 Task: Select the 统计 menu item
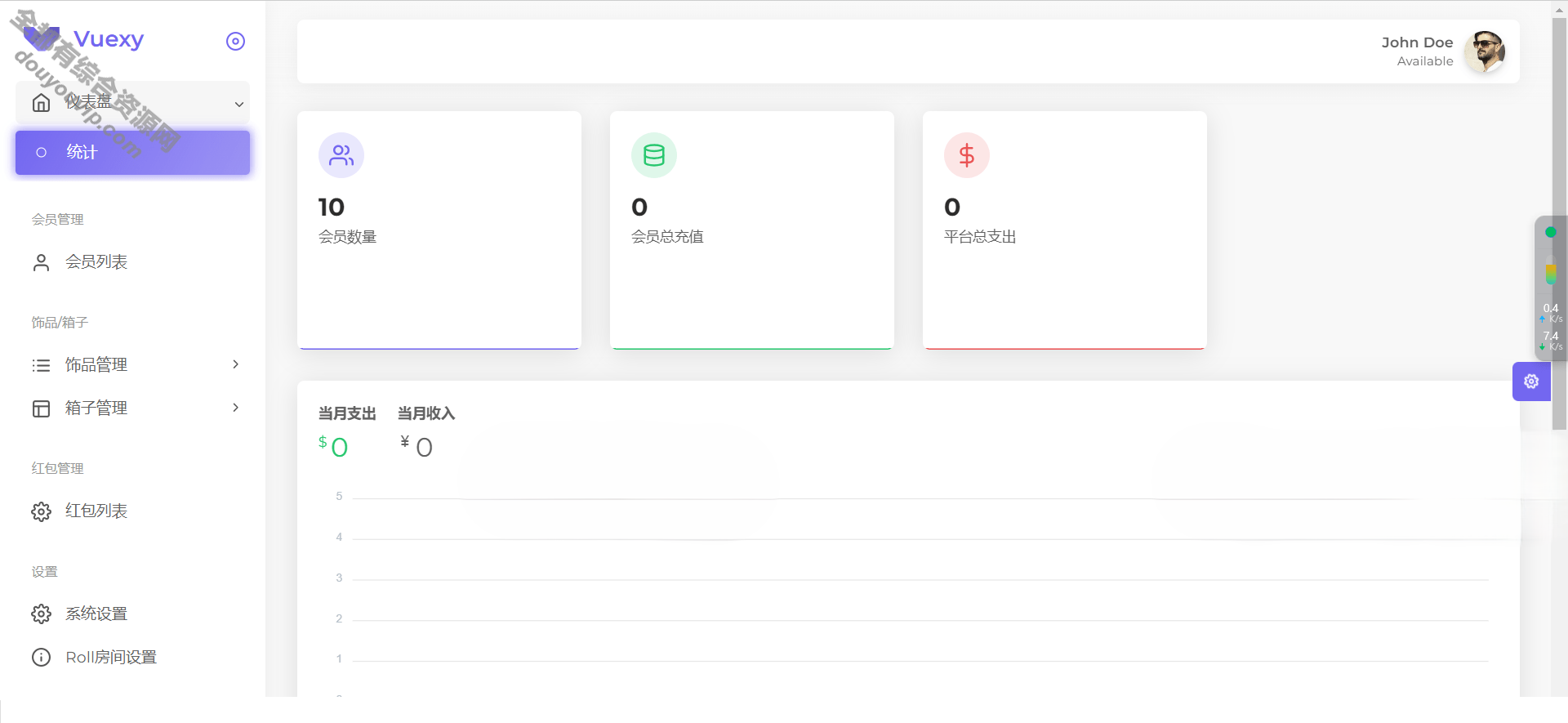[132, 153]
